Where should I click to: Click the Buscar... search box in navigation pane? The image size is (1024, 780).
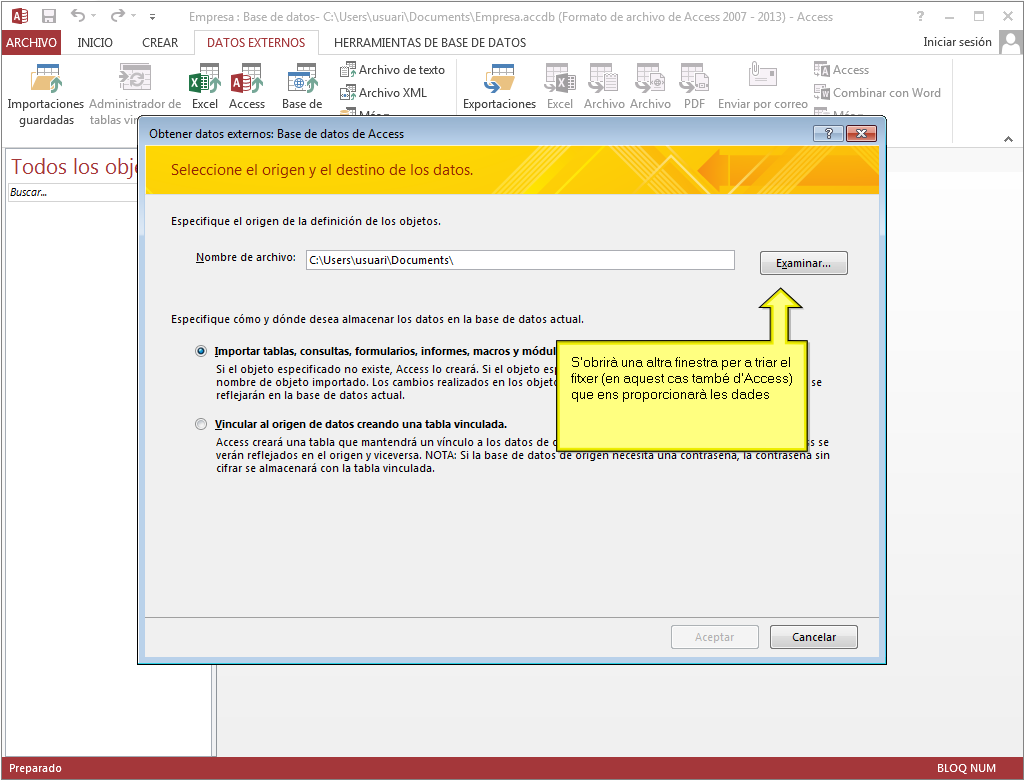pos(72,192)
